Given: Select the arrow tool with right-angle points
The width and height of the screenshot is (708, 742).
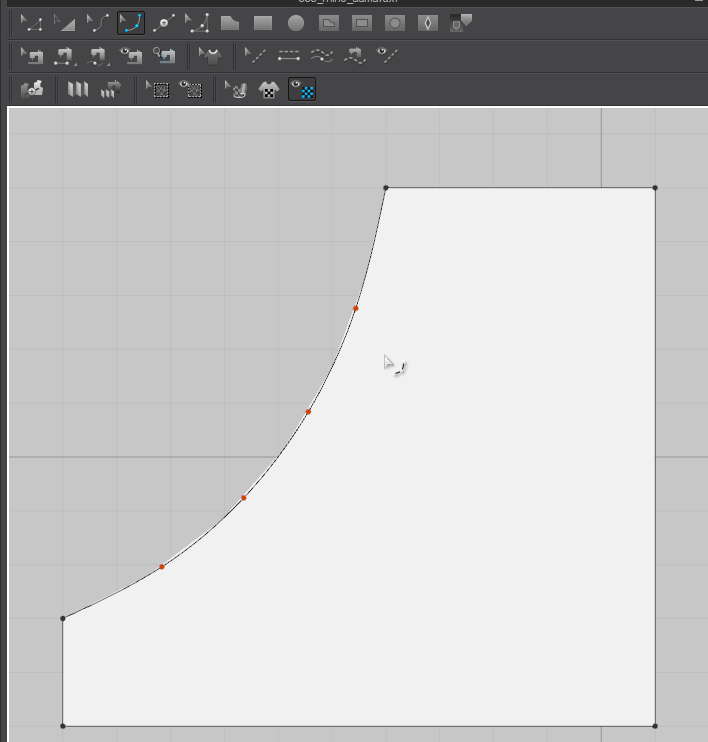Looking at the screenshot, I should (x=197, y=23).
